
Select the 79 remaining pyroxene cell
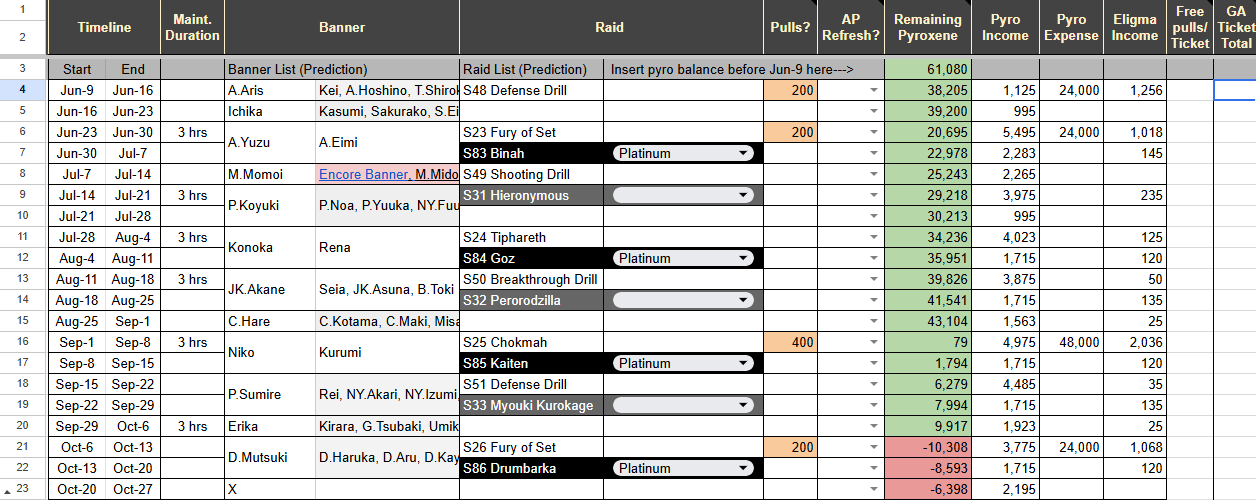(x=928, y=342)
